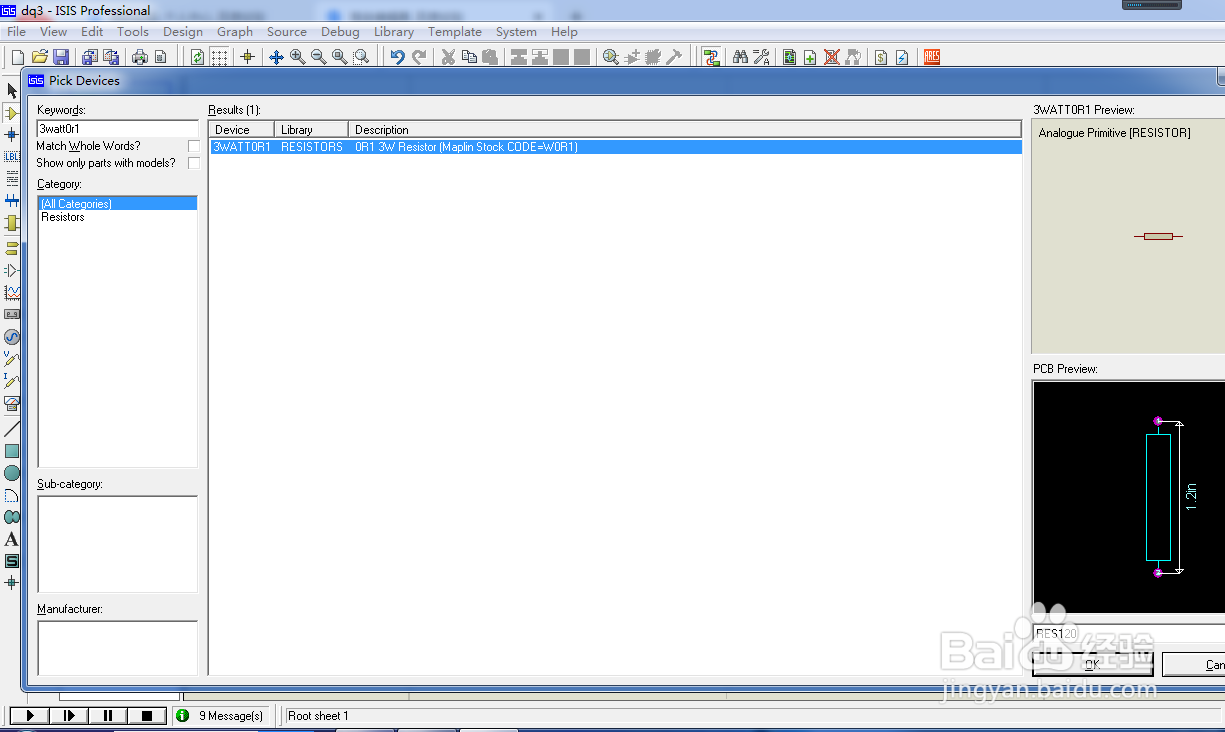This screenshot has height=732, width=1225.
Task: Toggle the grid dots icon
Action: (219, 57)
